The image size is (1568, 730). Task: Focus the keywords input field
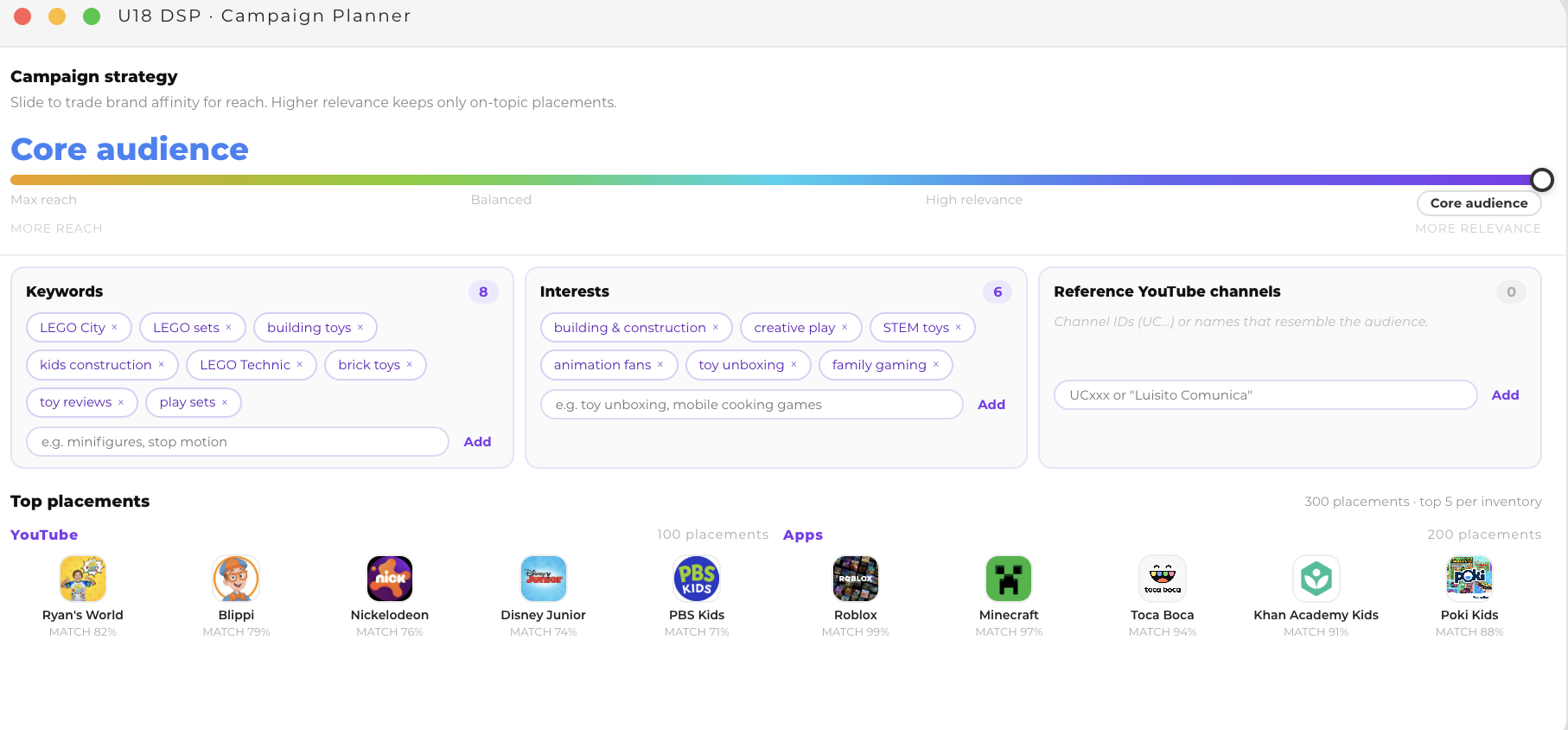tap(238, 442)
